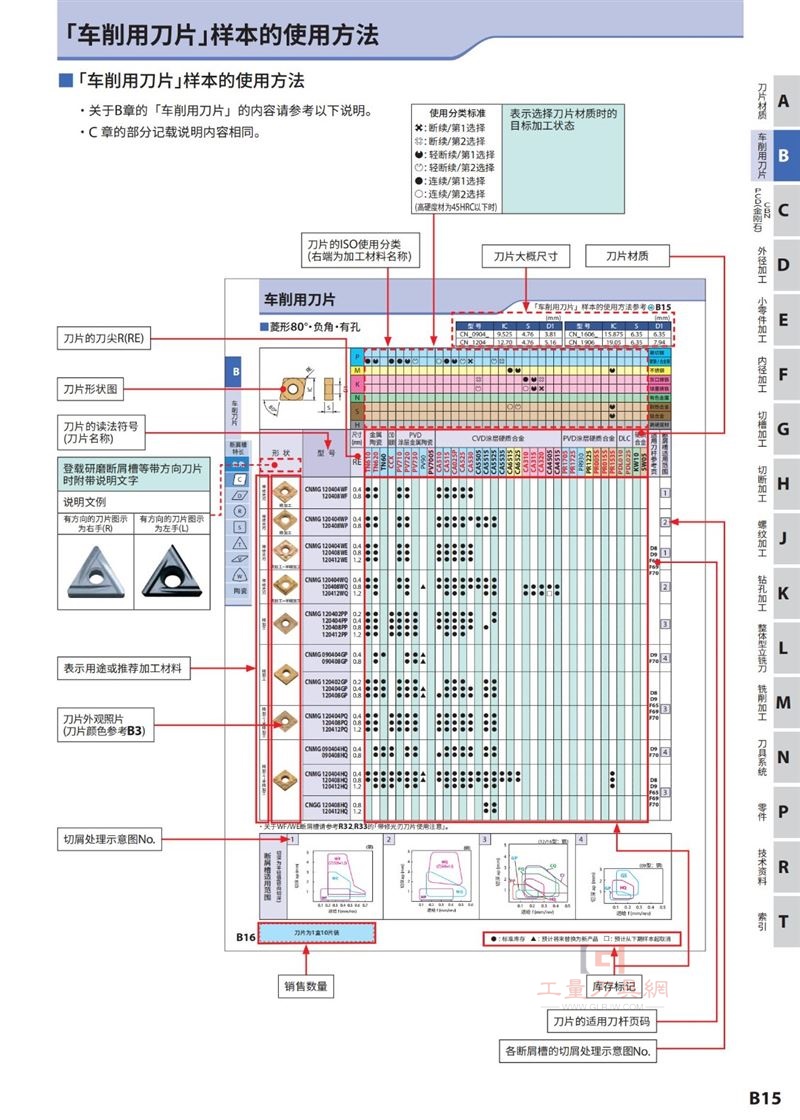Click the 刀片的刀尖R(RE) label
Viewport: 800px width, 1120px height.
[104, 338]
